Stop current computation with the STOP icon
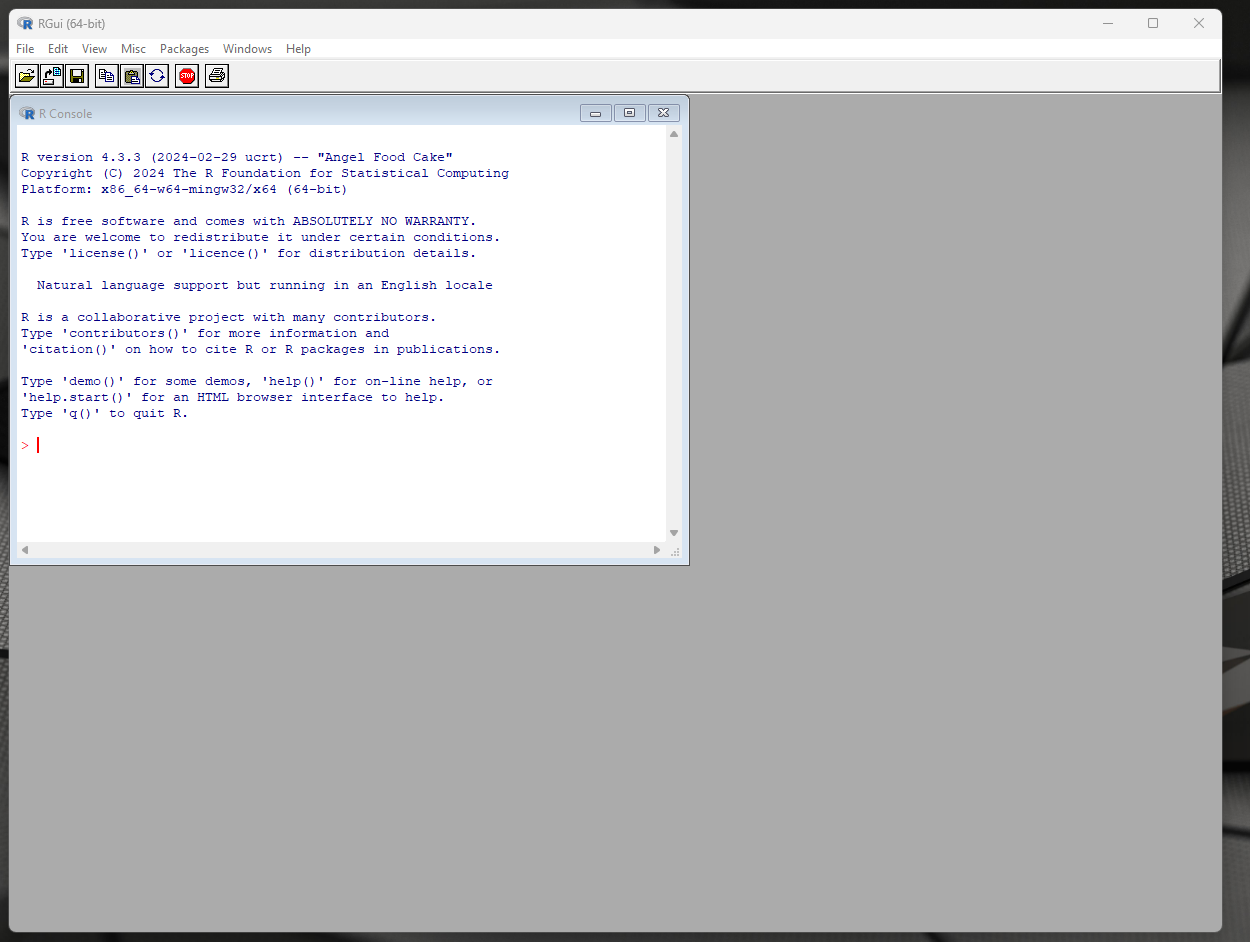This screenshot has width=1250, height=942. click(x=187, y=75)
